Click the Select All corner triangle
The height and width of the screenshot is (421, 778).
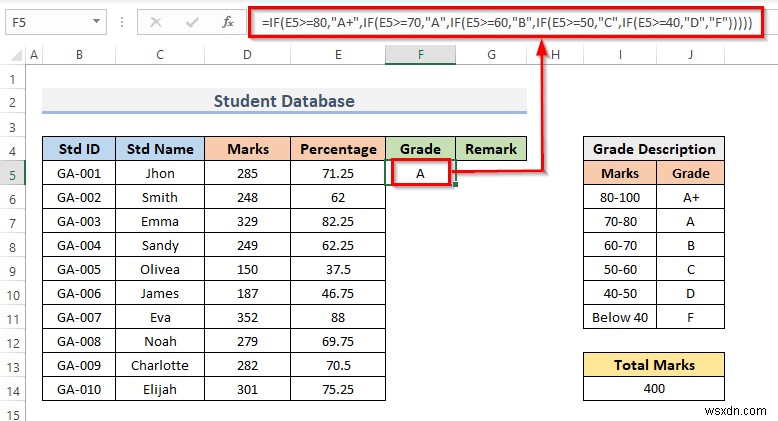click(x=17, y=55)
